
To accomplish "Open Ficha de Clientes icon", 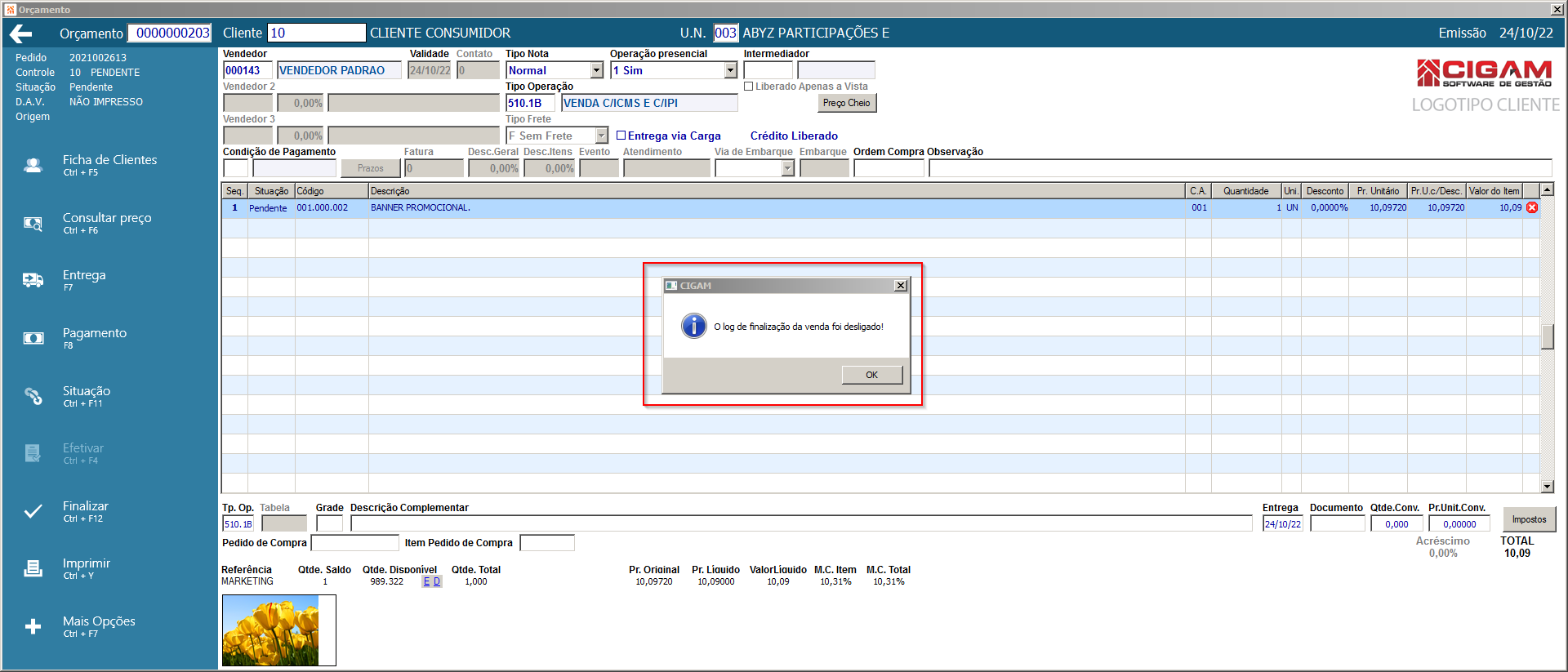I will pyautogui.click(x=33, y=166).
